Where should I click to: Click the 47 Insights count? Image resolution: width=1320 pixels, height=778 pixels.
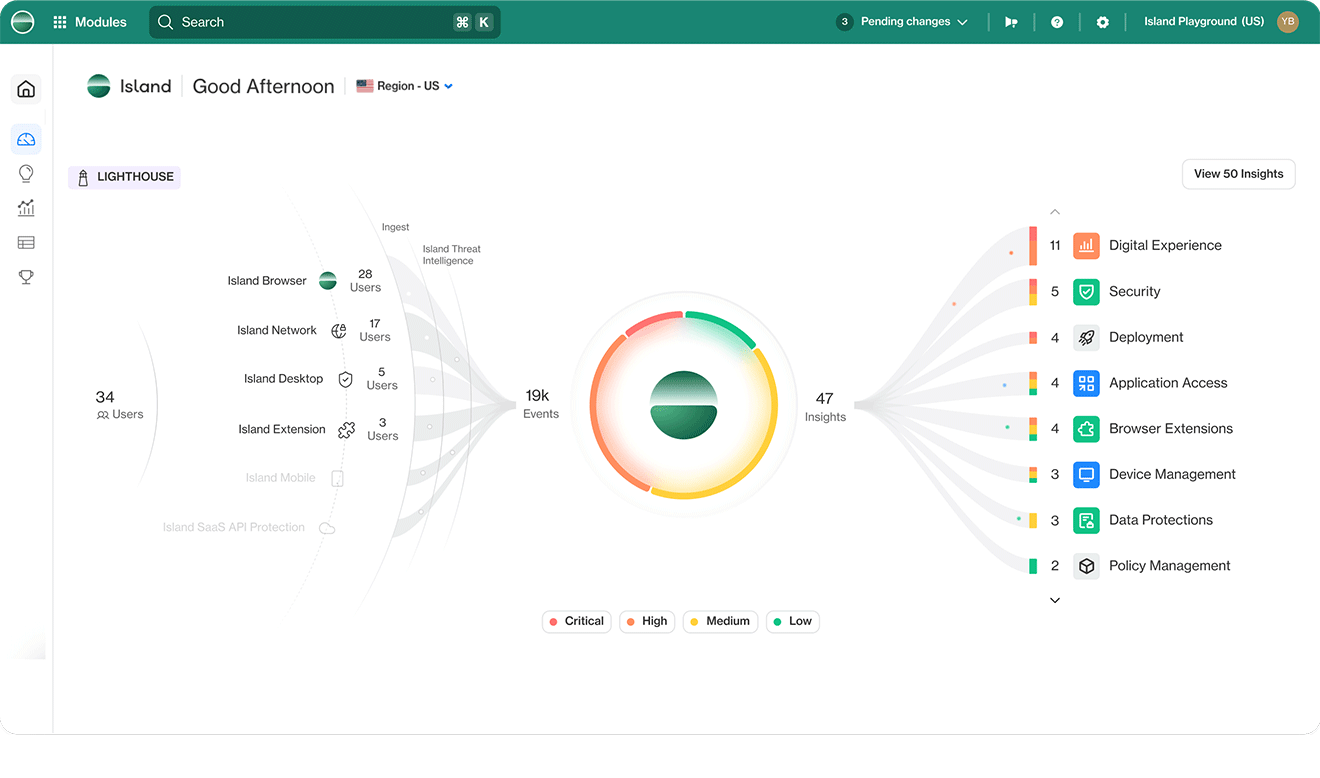pyautogui.click(x=825, y=407)
